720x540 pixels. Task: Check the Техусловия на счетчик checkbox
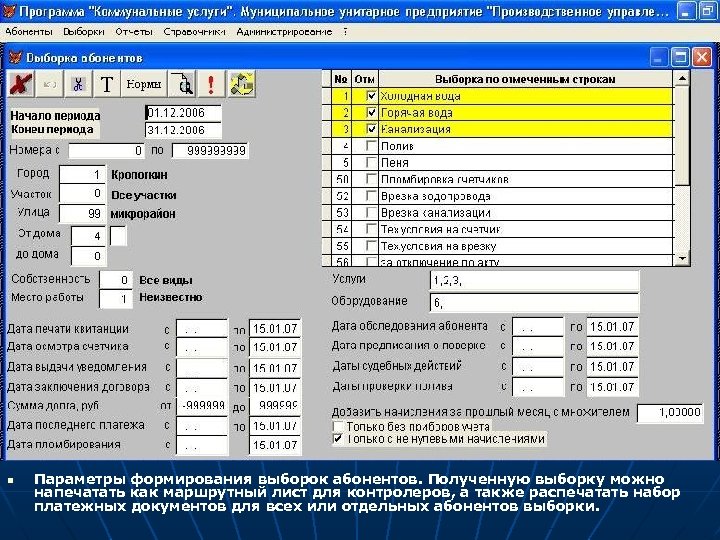point(371,229)
